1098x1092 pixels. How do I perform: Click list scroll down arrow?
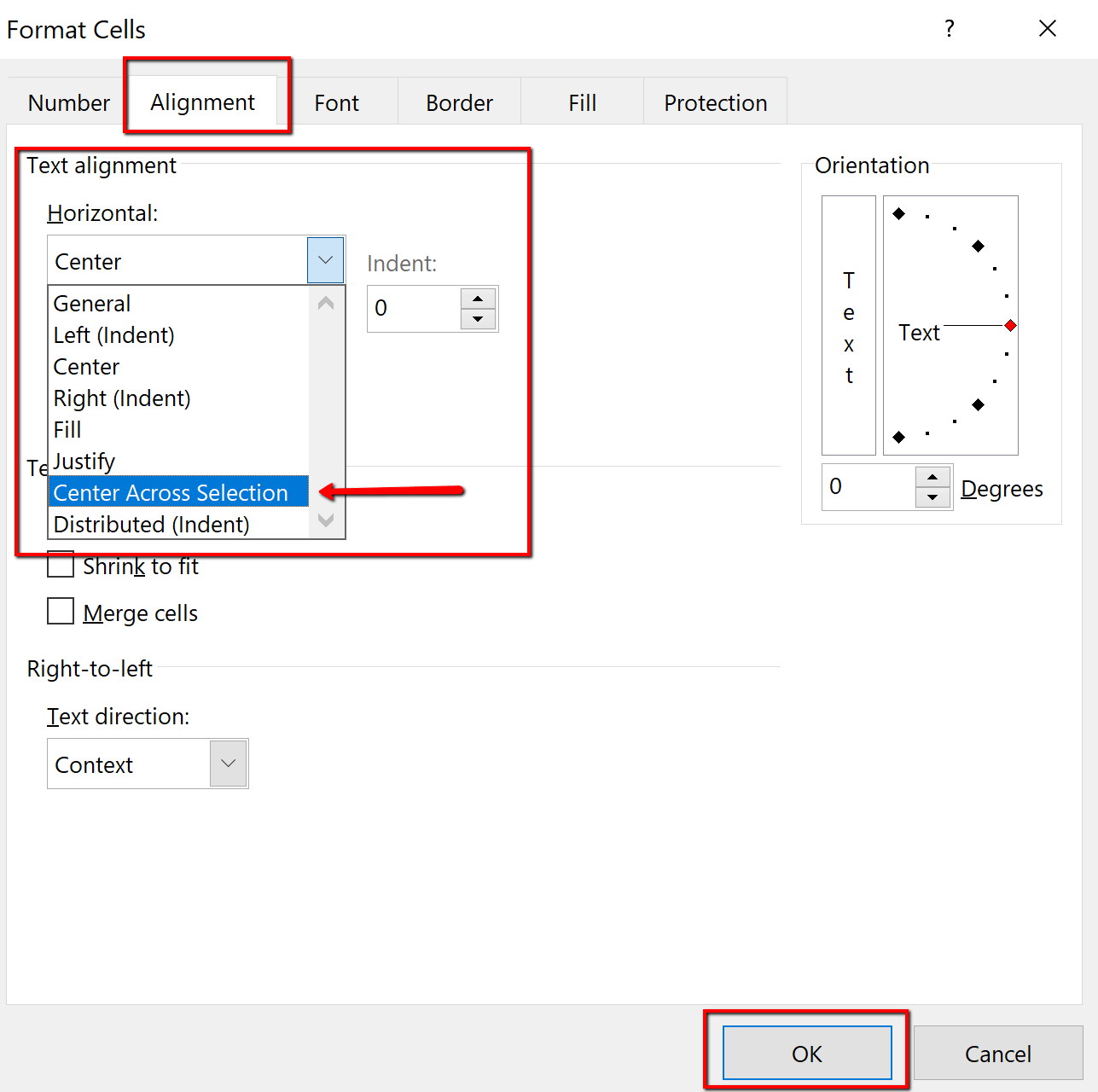click(326, 520)
